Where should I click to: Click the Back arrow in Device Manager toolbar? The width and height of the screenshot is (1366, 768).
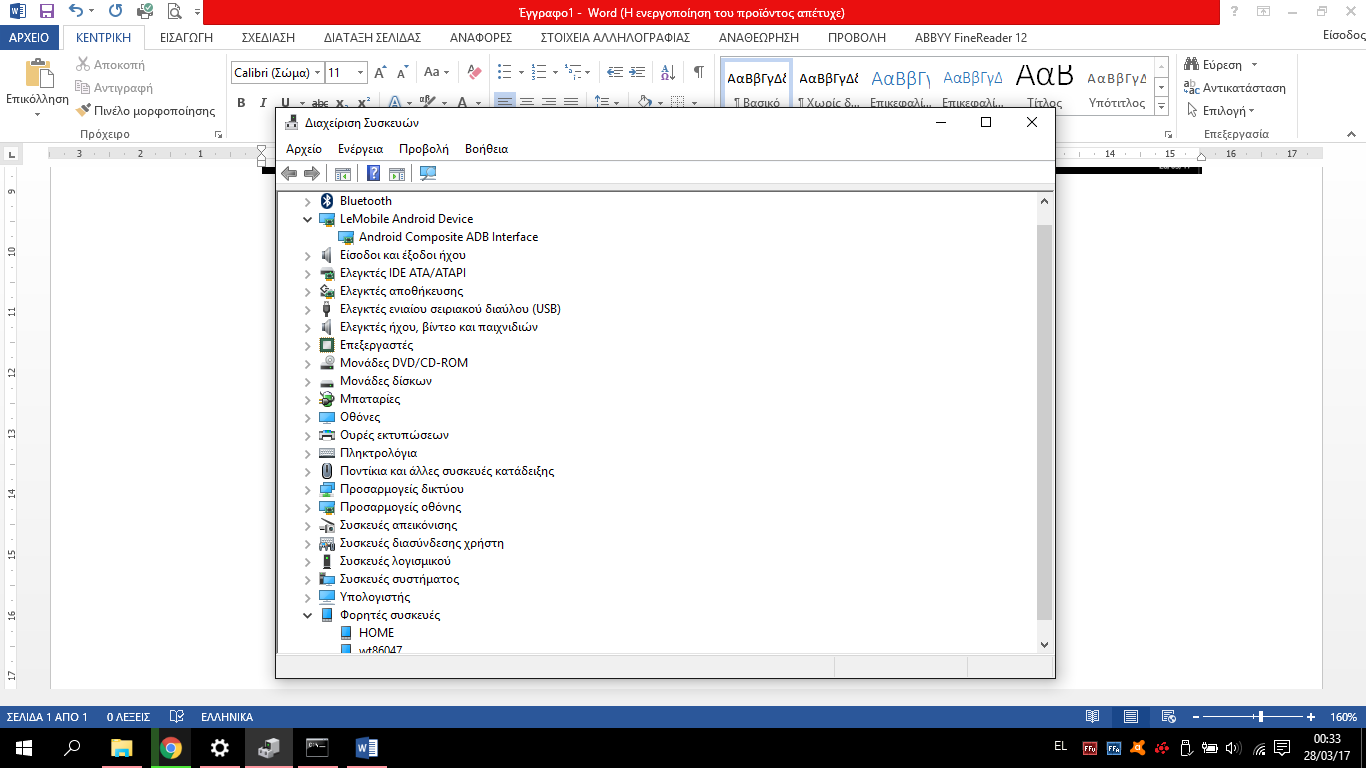point(289,174)
